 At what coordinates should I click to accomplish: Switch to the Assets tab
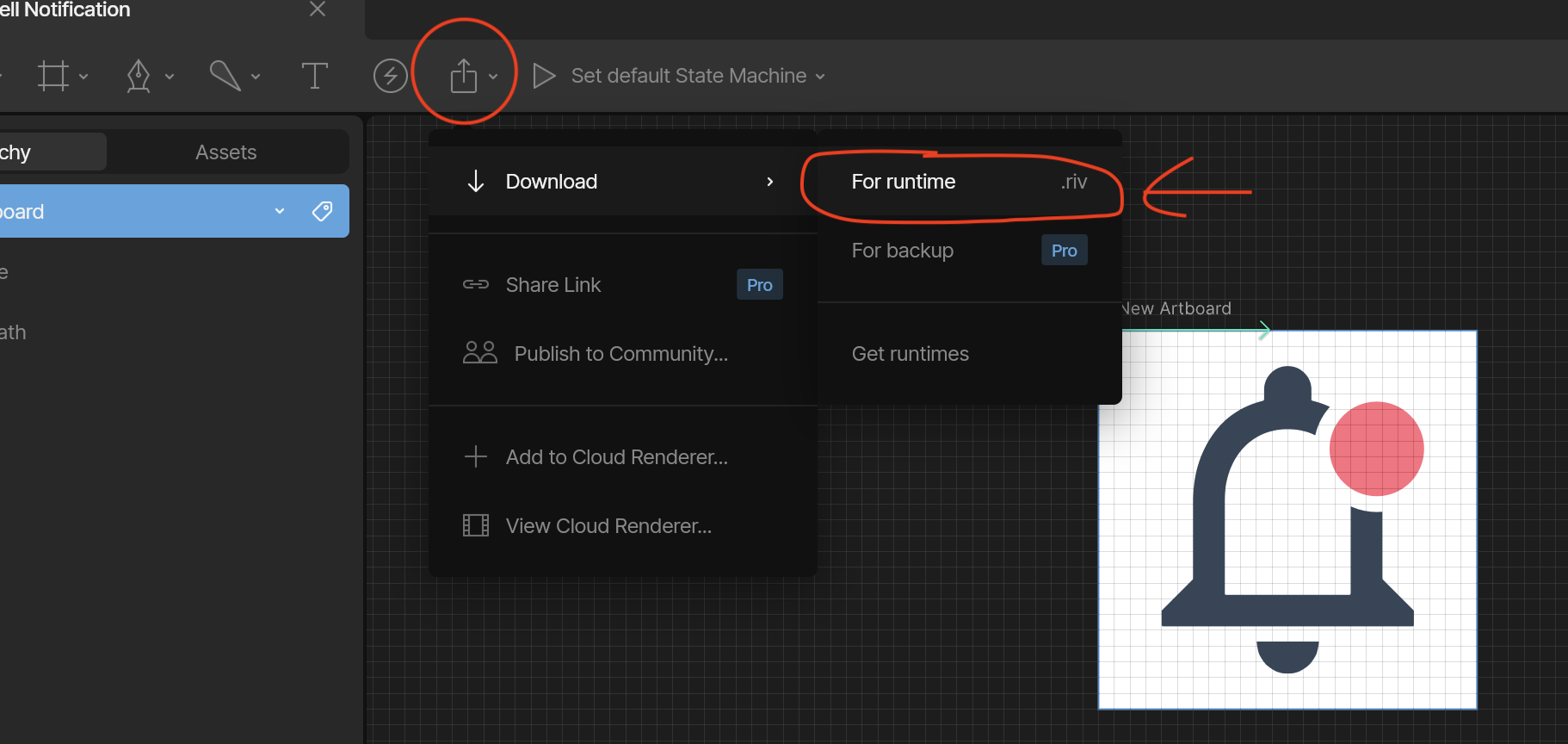226,152
